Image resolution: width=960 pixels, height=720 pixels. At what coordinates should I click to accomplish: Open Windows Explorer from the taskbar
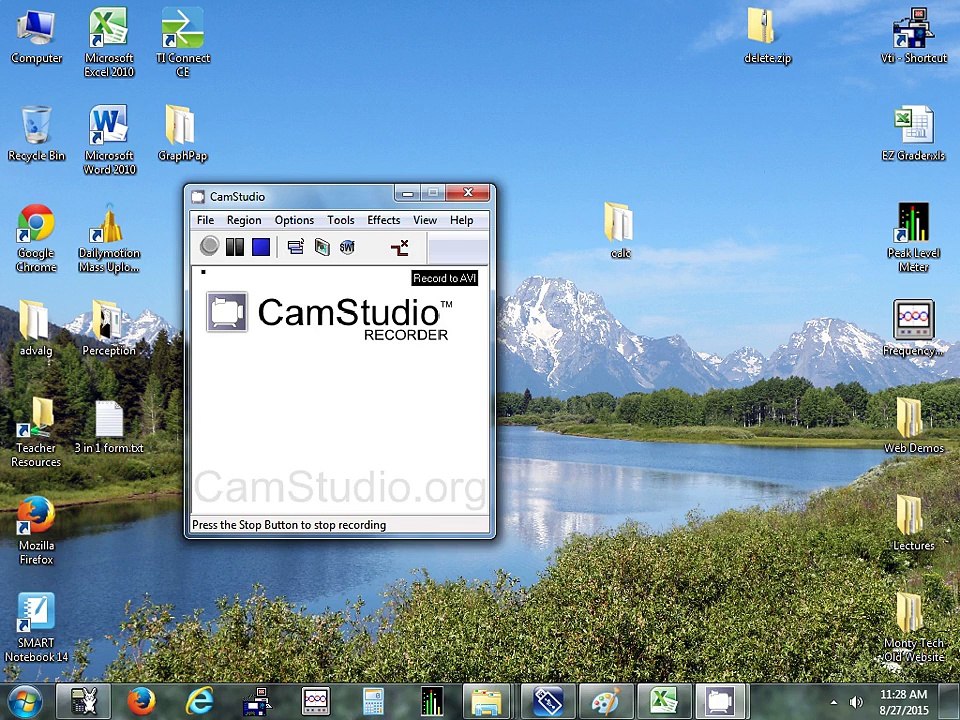point(487,701)
